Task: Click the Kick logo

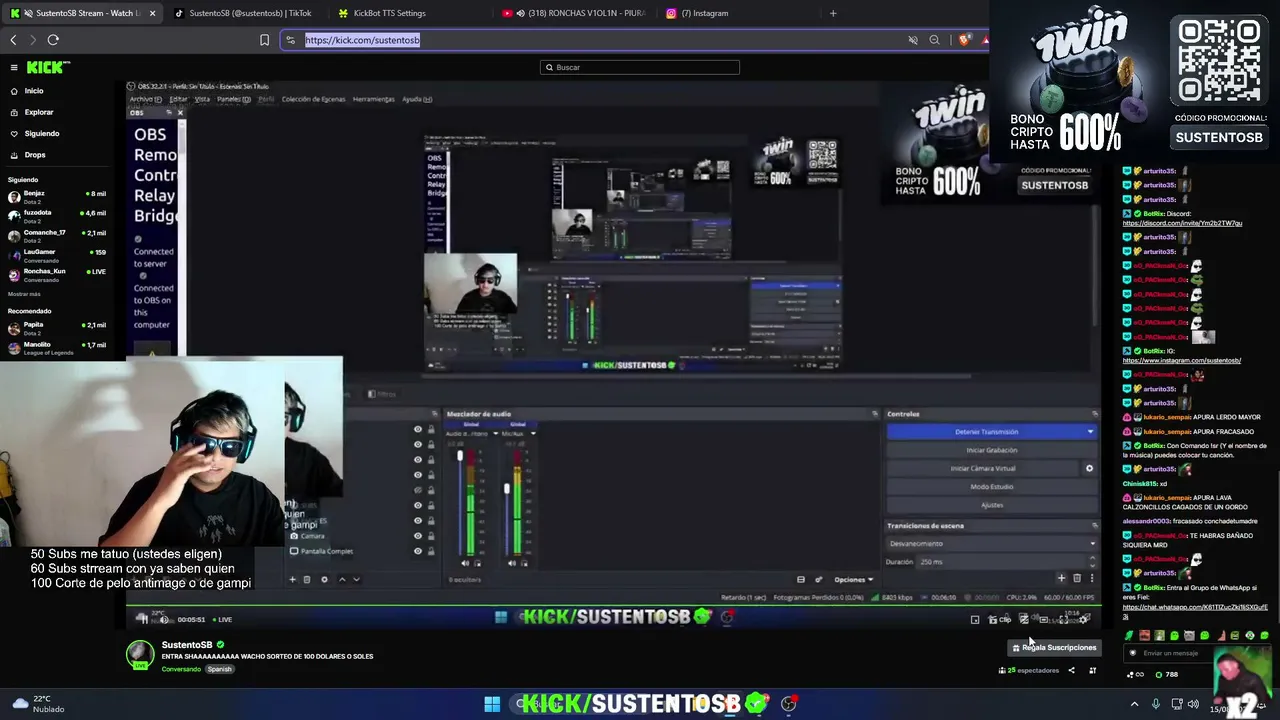Action: (48, 67)
